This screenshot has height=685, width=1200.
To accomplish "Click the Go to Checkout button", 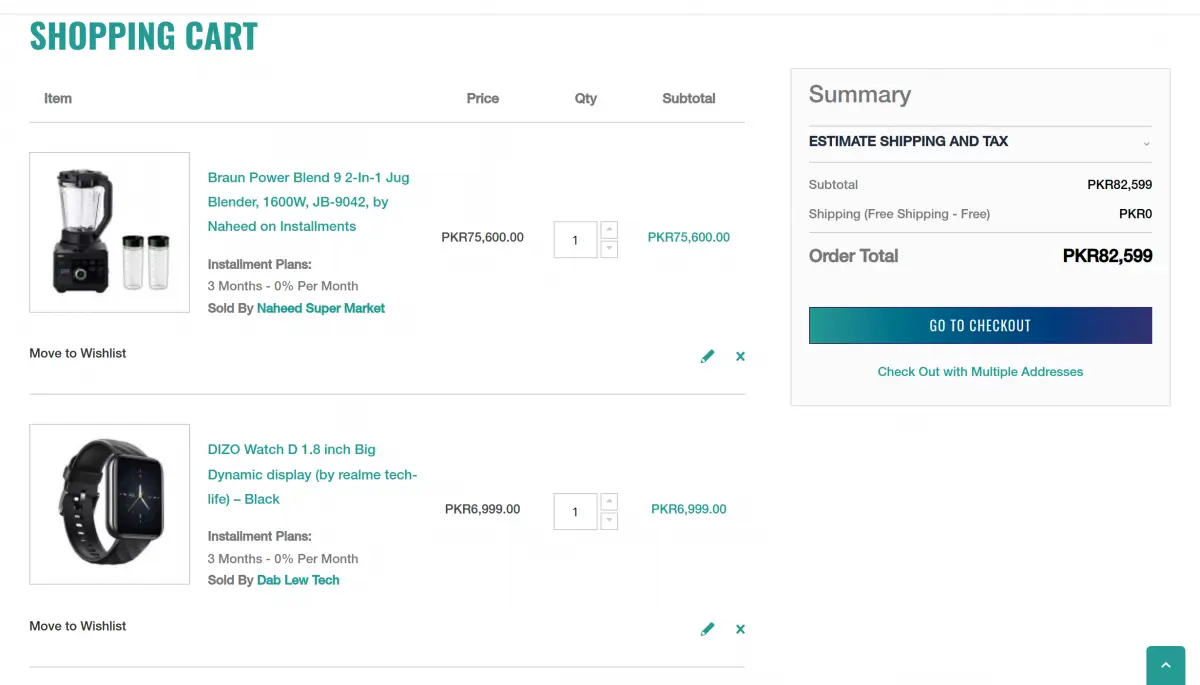I will click(x=980, y=325).
